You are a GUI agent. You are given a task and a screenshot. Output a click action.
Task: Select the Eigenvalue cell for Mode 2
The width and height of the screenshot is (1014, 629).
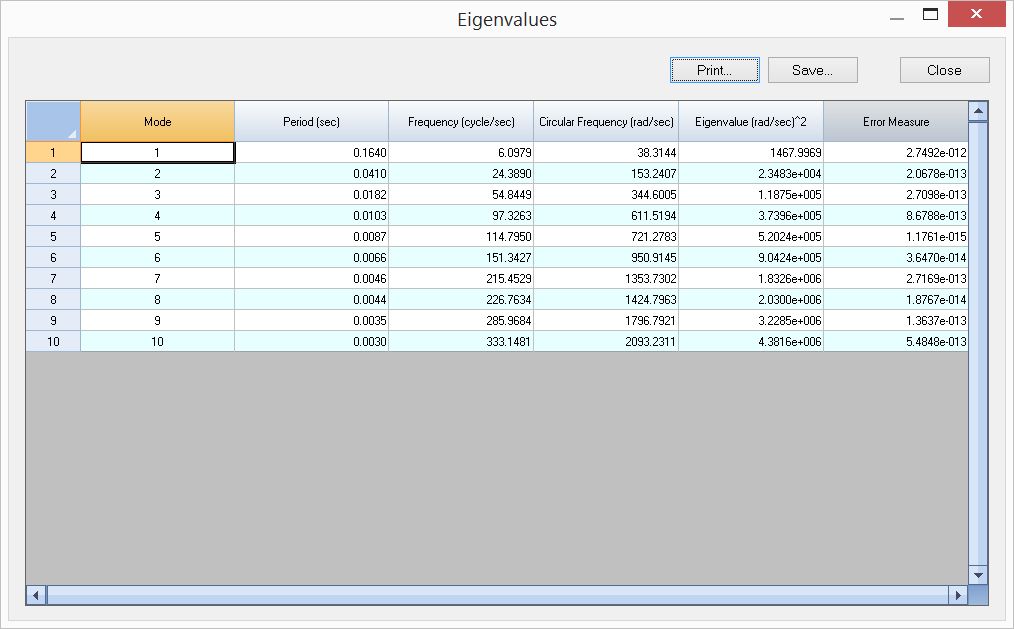tap(750, 173)
